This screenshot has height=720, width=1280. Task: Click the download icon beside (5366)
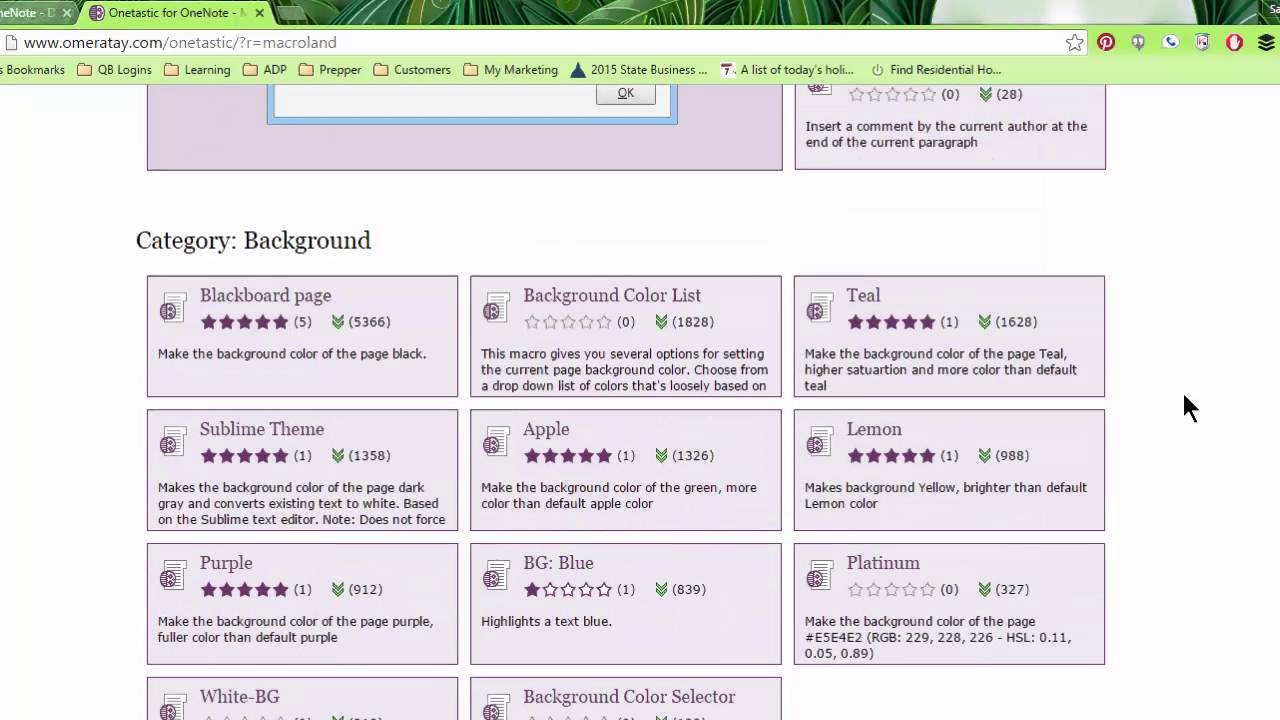click(338, 322)
